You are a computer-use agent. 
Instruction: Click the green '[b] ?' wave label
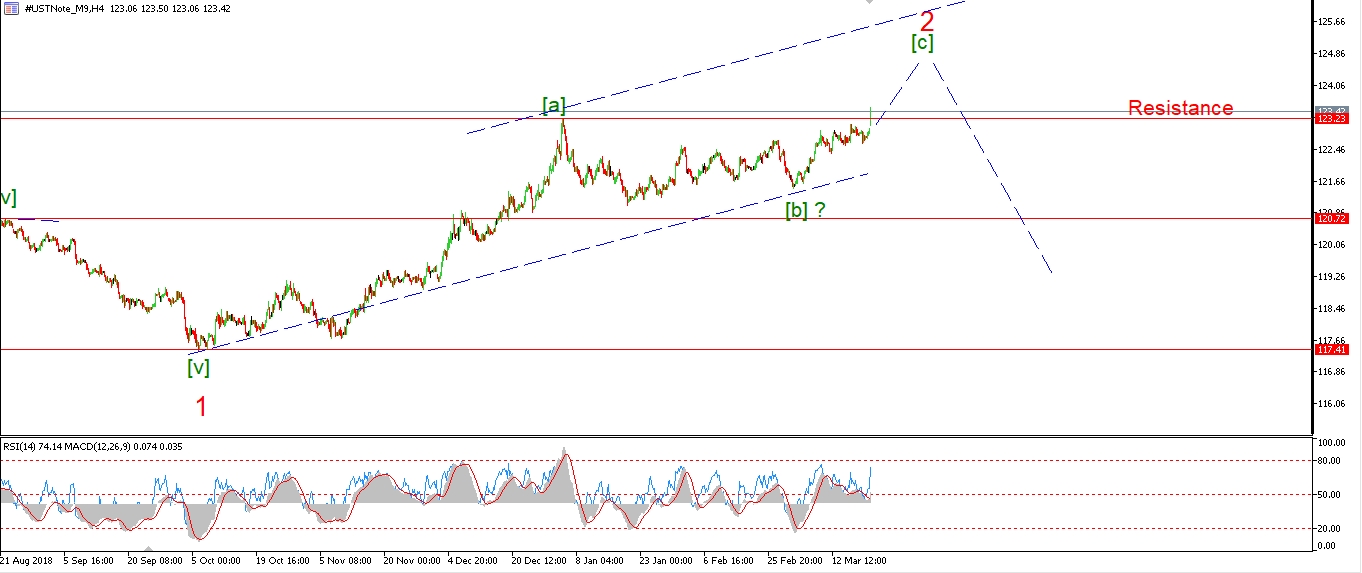coord(805,210)
